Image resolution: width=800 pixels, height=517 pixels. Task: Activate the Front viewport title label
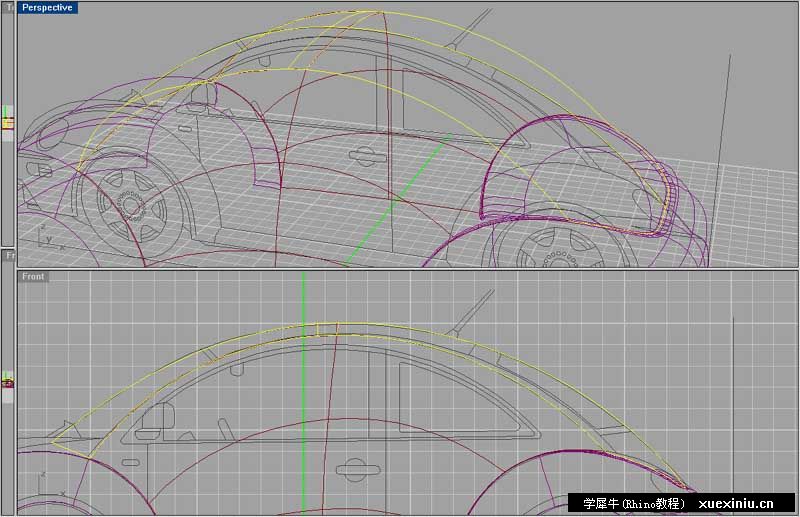point(33,277)
